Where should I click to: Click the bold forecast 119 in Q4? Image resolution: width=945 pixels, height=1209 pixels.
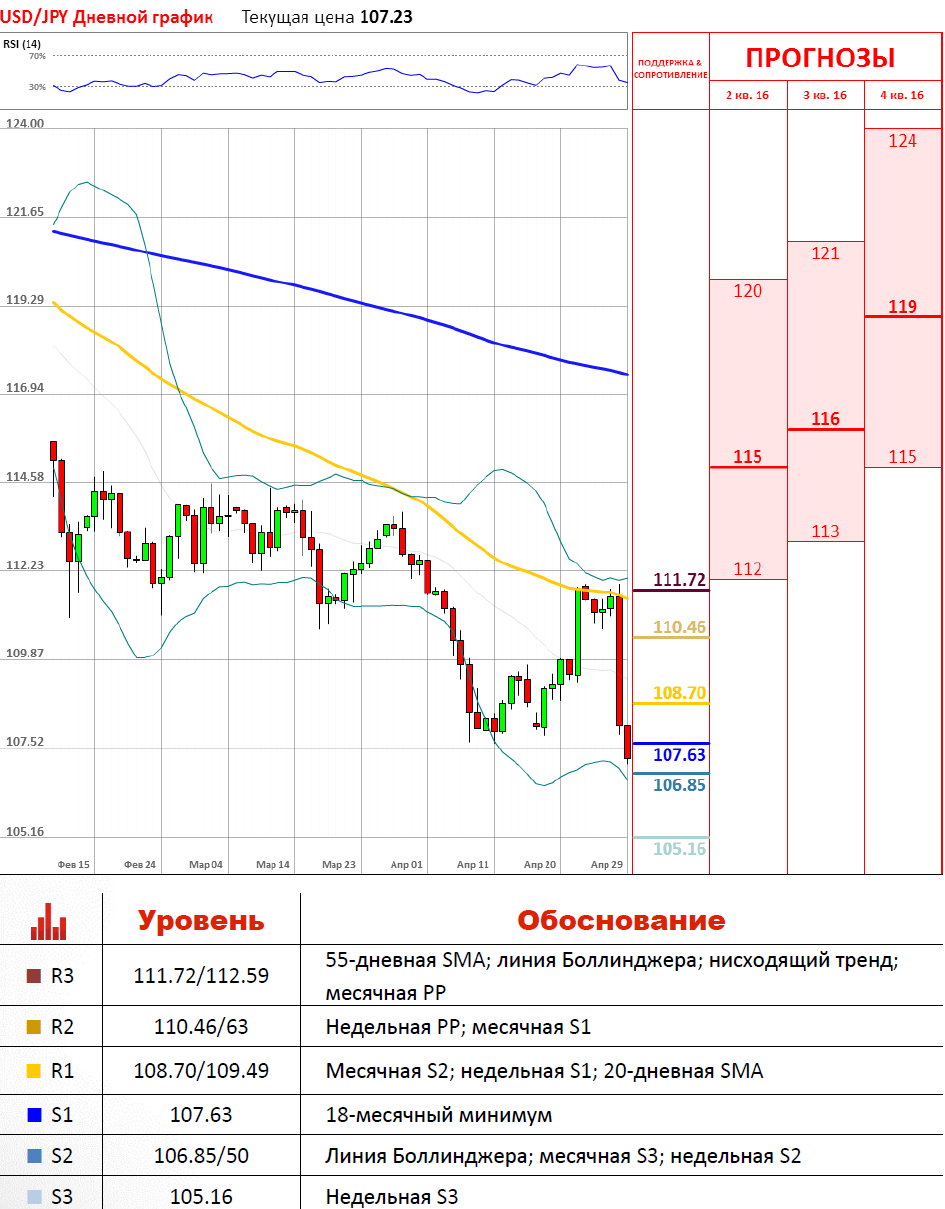click(x=902, y=306)
